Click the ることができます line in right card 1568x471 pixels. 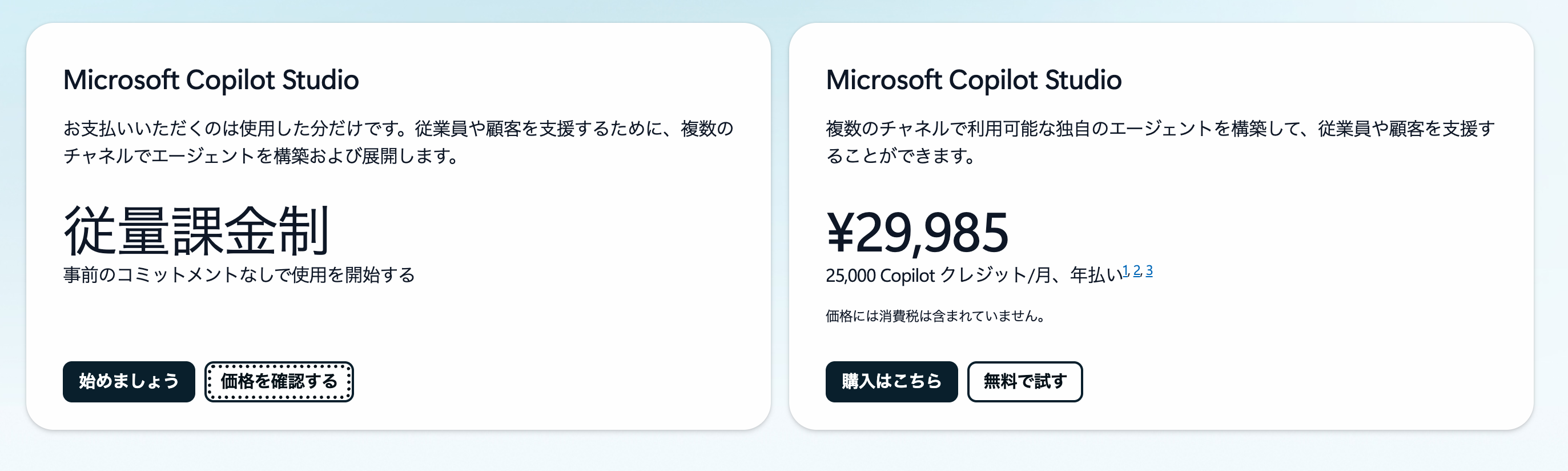900,156
